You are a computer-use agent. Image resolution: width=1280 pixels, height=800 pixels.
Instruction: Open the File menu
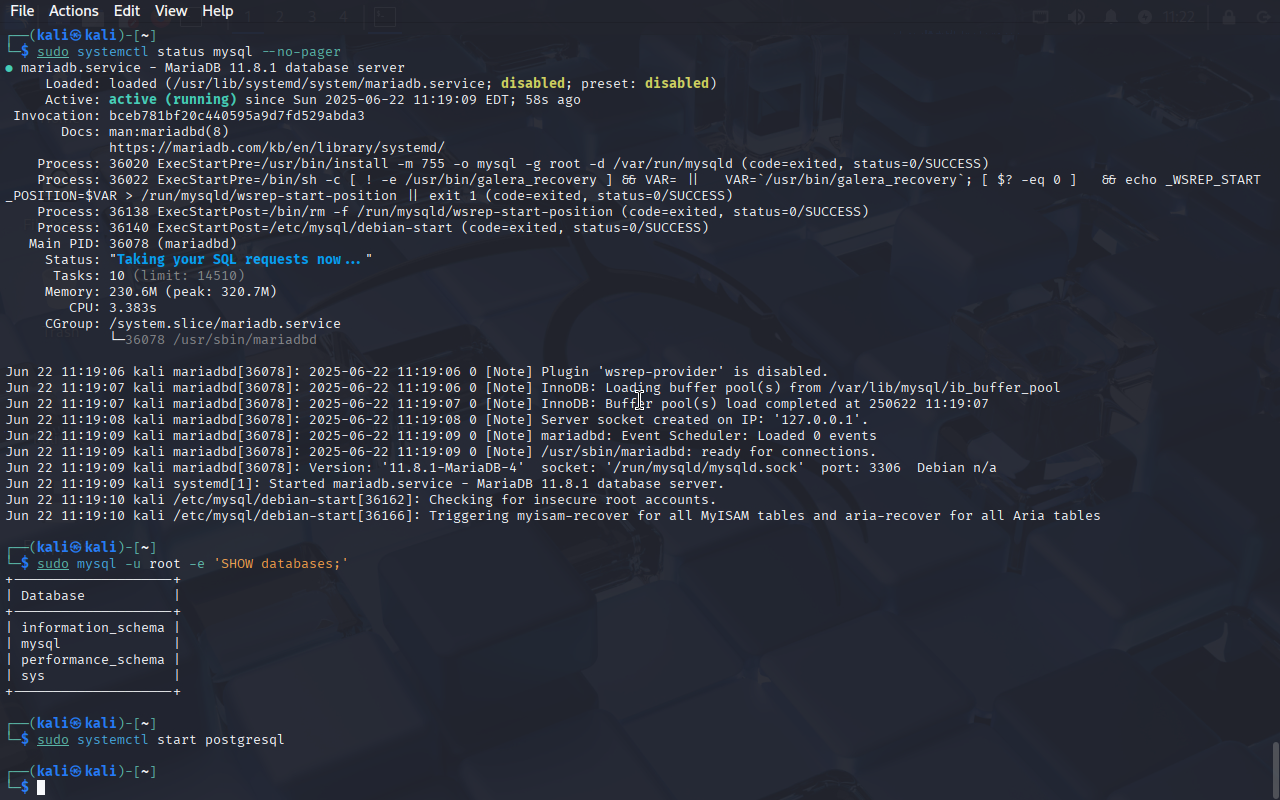click(22, 11)
